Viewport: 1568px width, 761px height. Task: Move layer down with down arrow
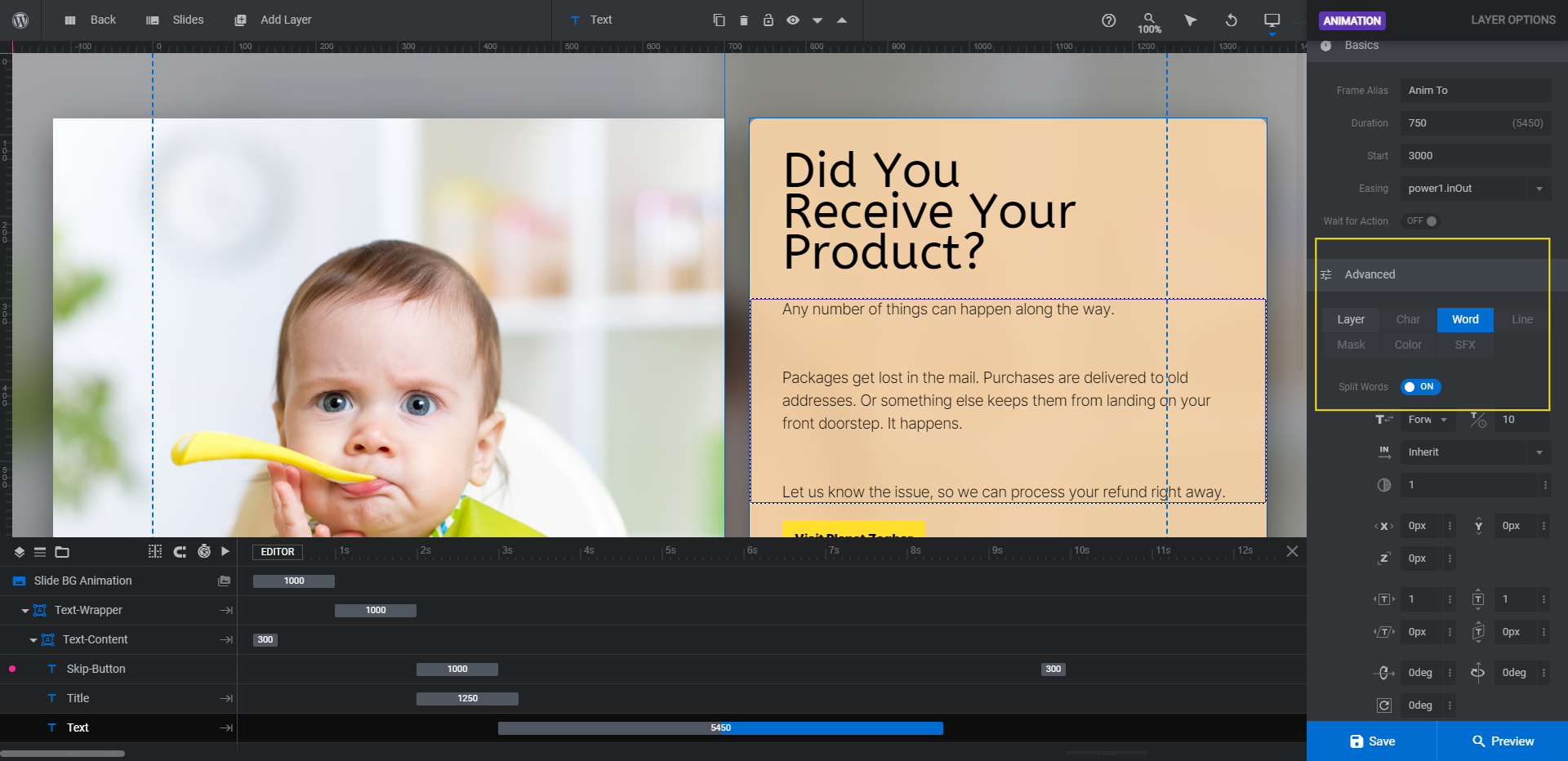click(817, 20)
